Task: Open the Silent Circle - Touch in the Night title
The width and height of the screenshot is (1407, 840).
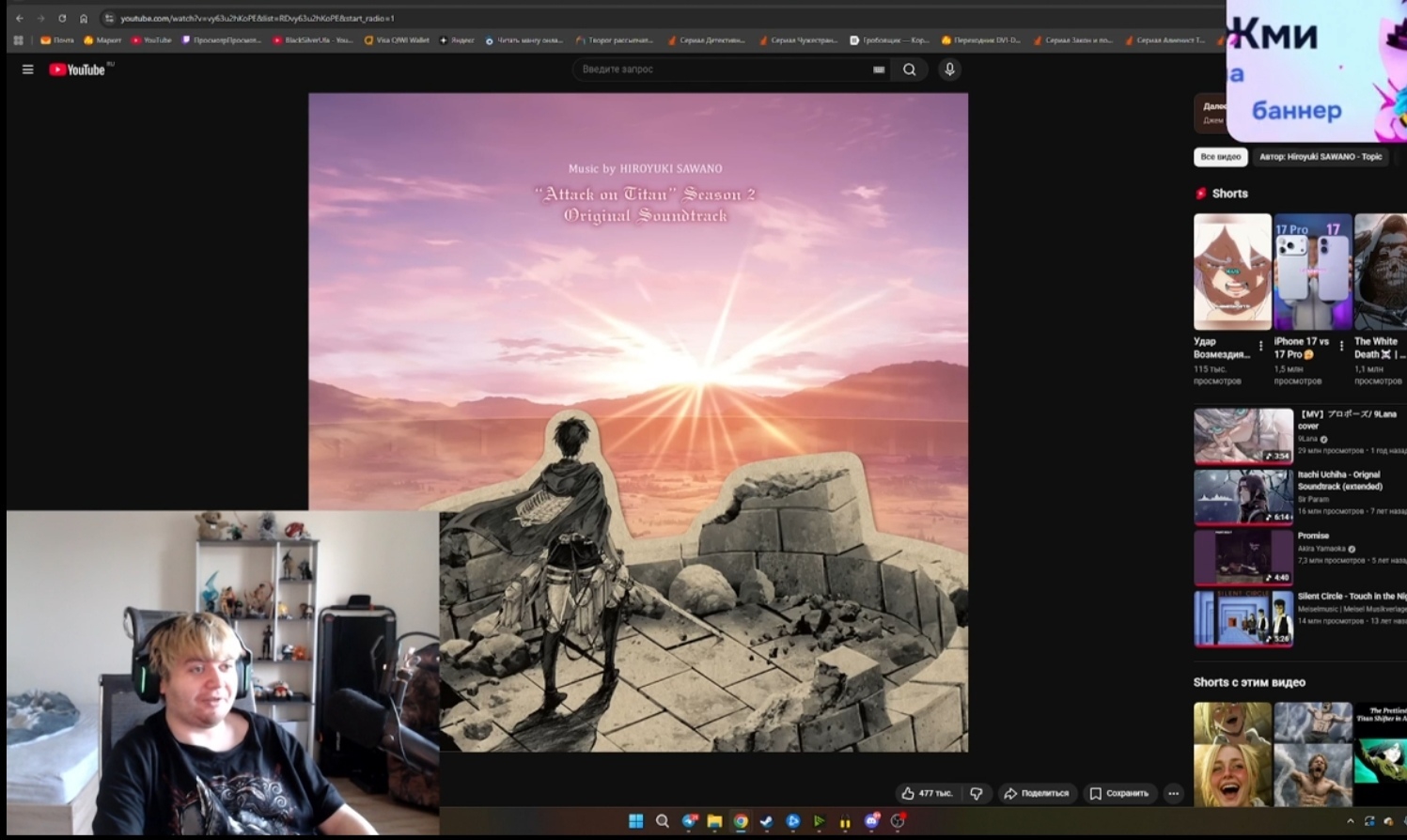Action: (x=1352, y=597)
